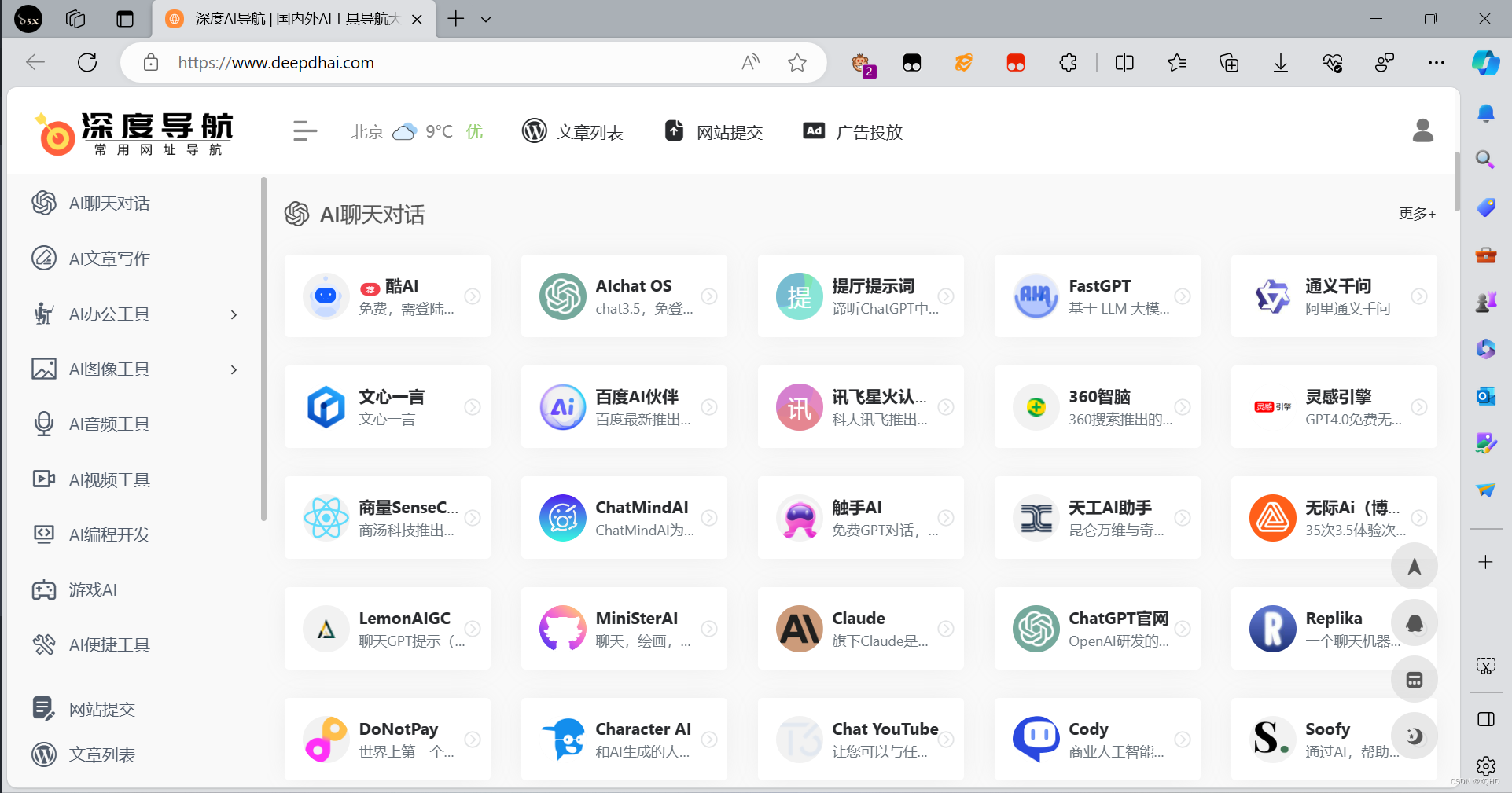1512x793 pixels.
Task: Open 文章列表 in left sidebar bottom
Action: (x=84, y=754)
